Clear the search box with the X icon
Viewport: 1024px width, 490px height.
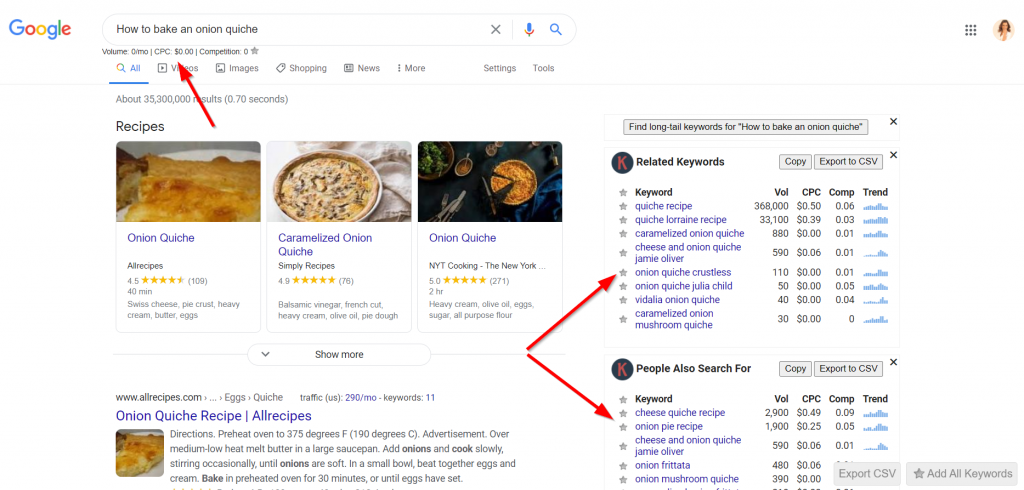[x=495, y=30]
